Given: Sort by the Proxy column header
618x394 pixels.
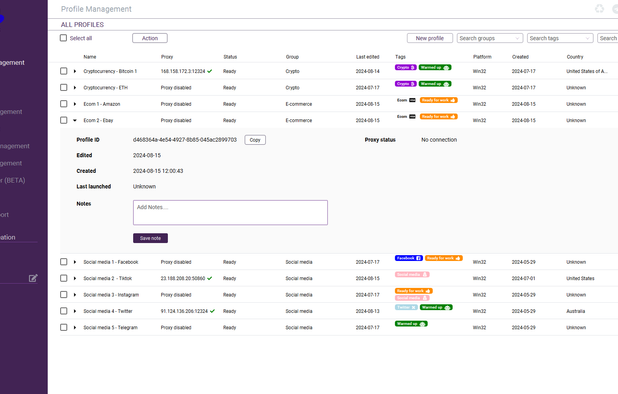Looking at the screenshot, I should tap(167, 57).
